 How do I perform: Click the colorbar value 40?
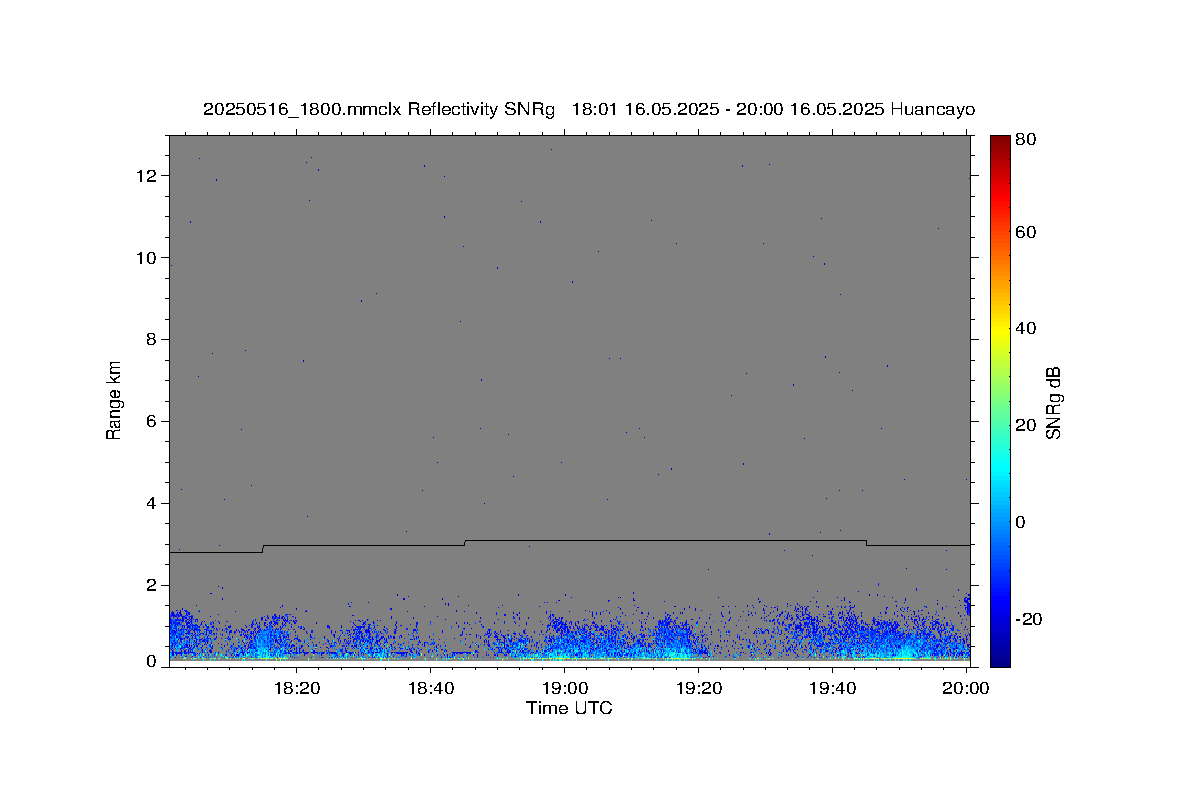click(x=1027, y=328)
